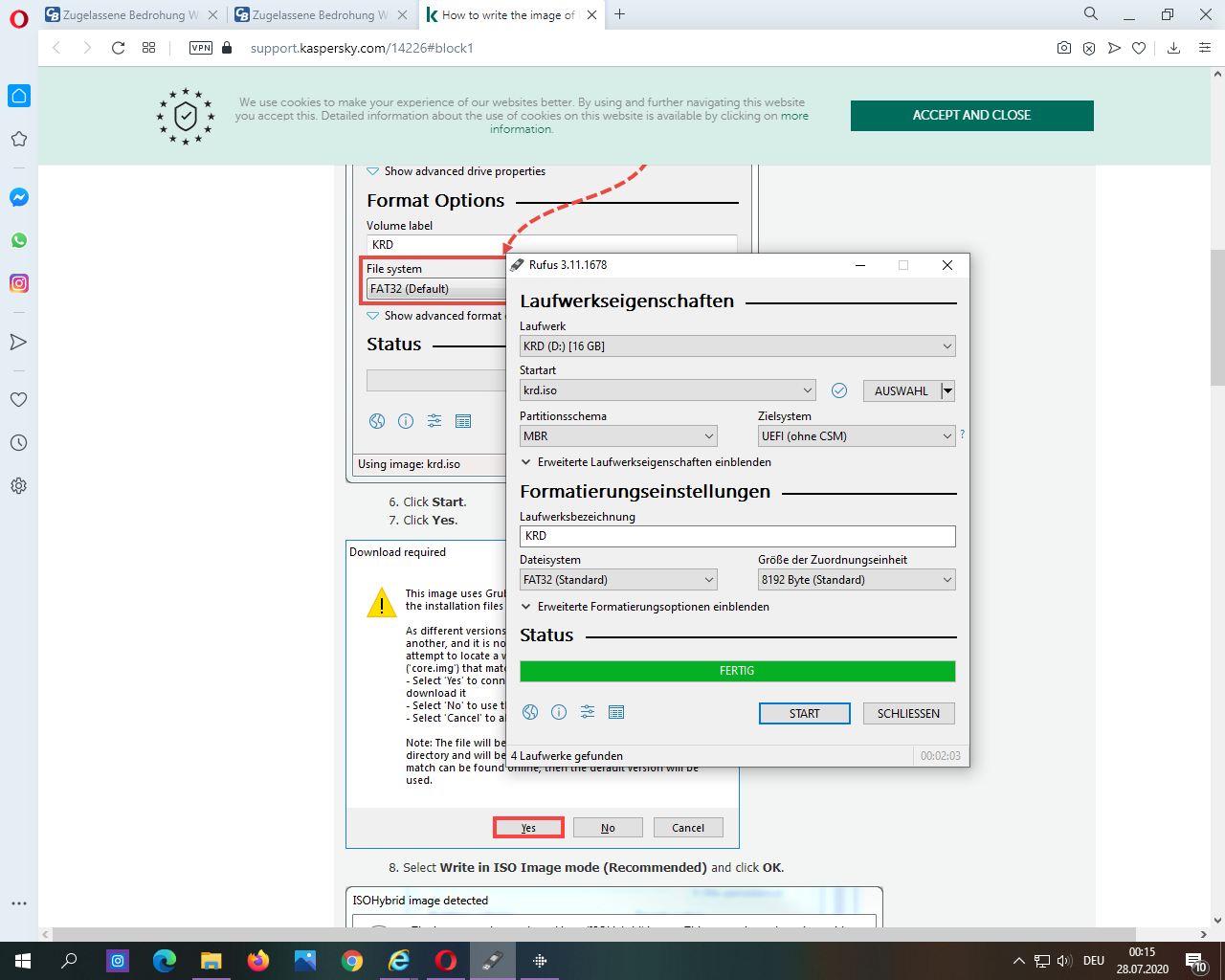Open more information cookie link
The image size is (1225, 980).
651,122
